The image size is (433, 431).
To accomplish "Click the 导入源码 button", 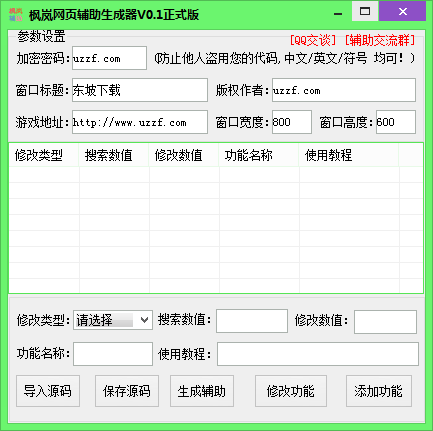I will point(48,391).
